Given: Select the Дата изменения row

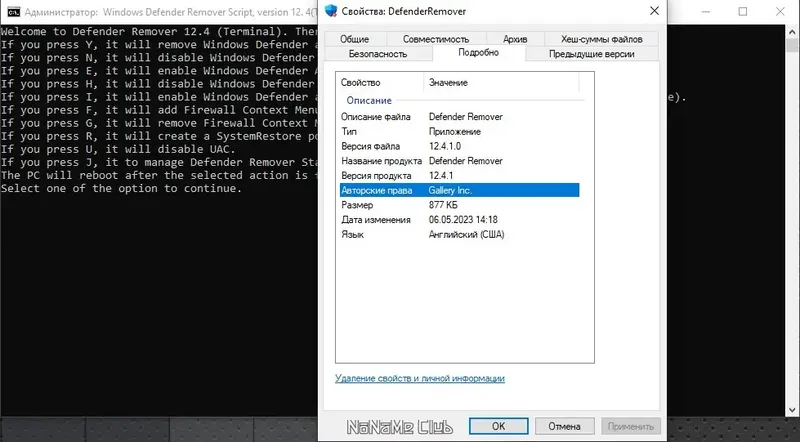Looking at the screenshot, I should [459, 220].
